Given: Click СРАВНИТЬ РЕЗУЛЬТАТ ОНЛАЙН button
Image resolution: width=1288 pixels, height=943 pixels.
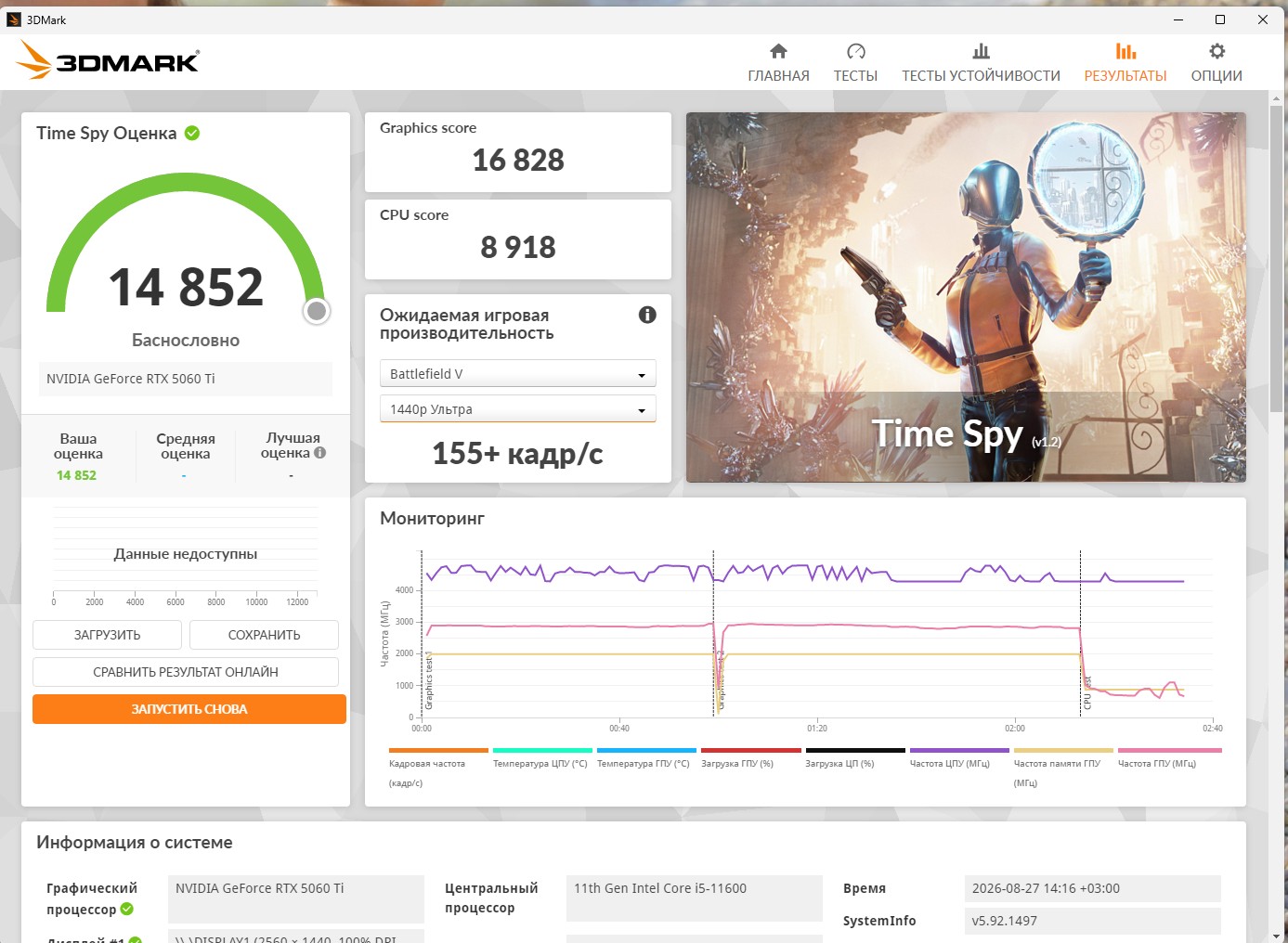Looking at the screenshot, I should pyautogui.click(x=186, y=672).
